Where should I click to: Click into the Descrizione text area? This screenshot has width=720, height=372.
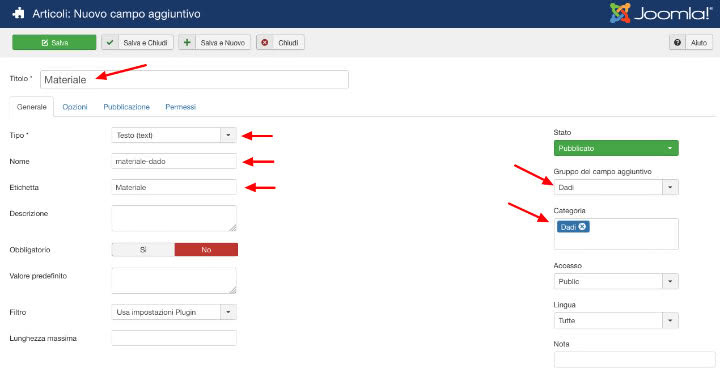coord(174,218)
